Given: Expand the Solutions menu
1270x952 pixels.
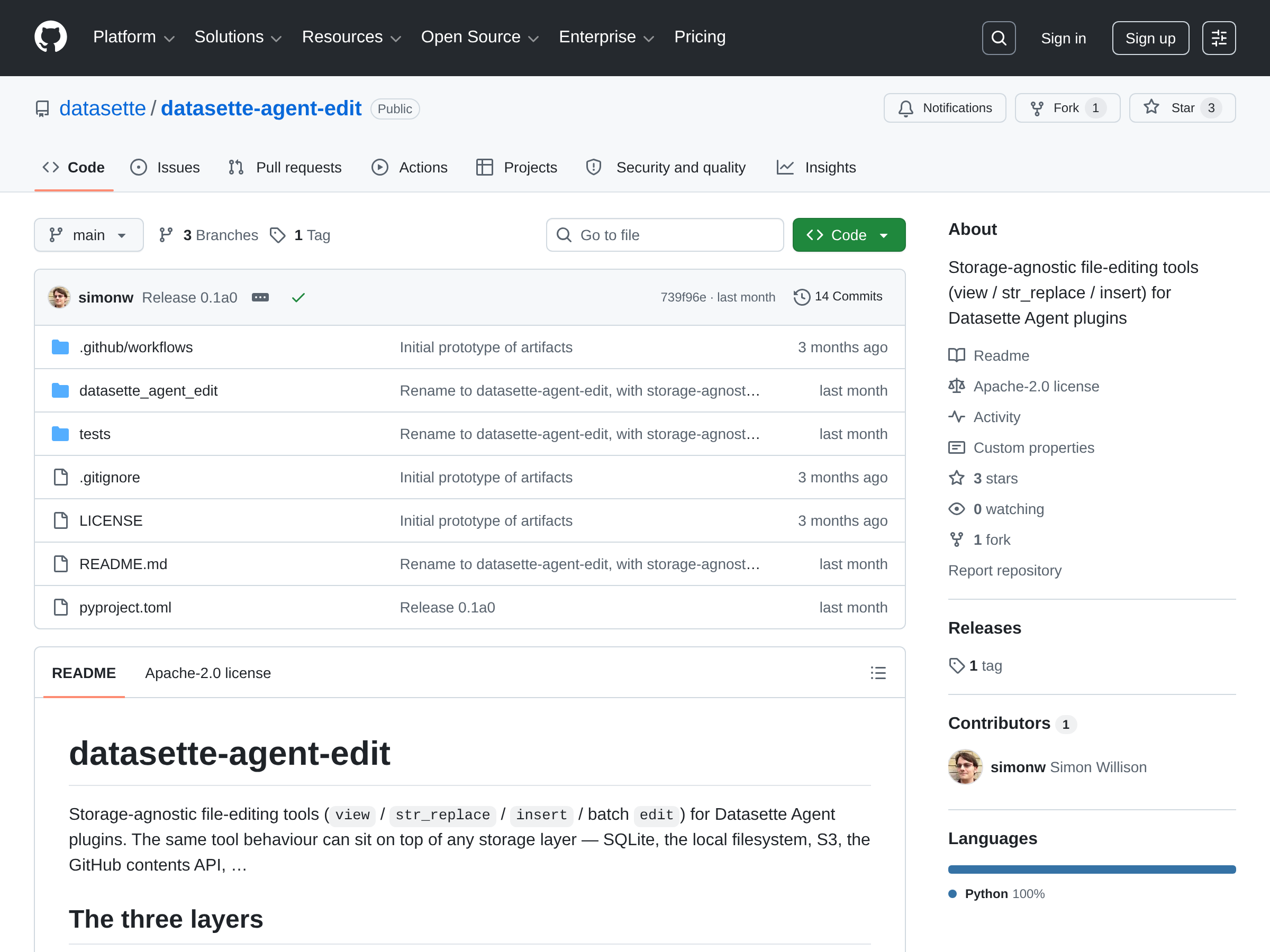Looking at the screenshot, I should pyautogui.click(x=238, y=36).
